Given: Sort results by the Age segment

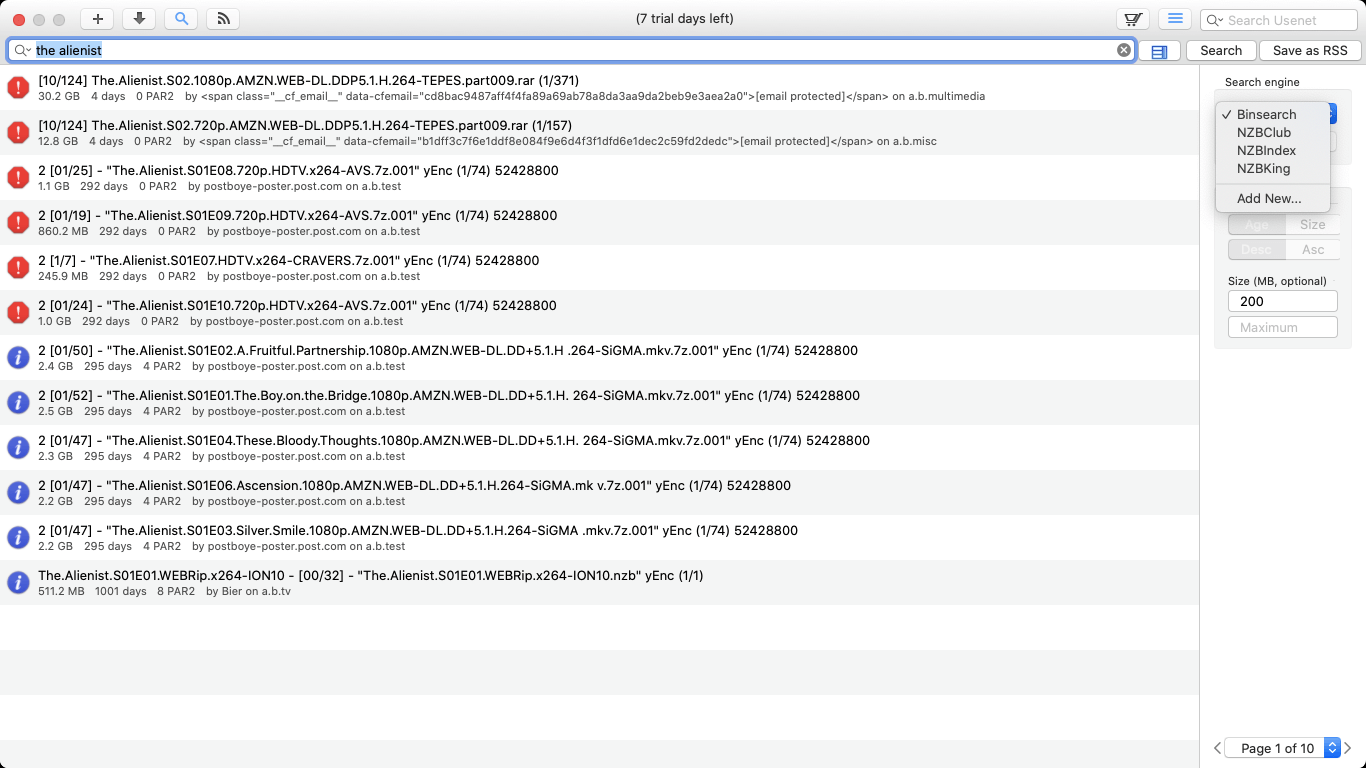Looking at the screenshot, I should click(1256, 224).
